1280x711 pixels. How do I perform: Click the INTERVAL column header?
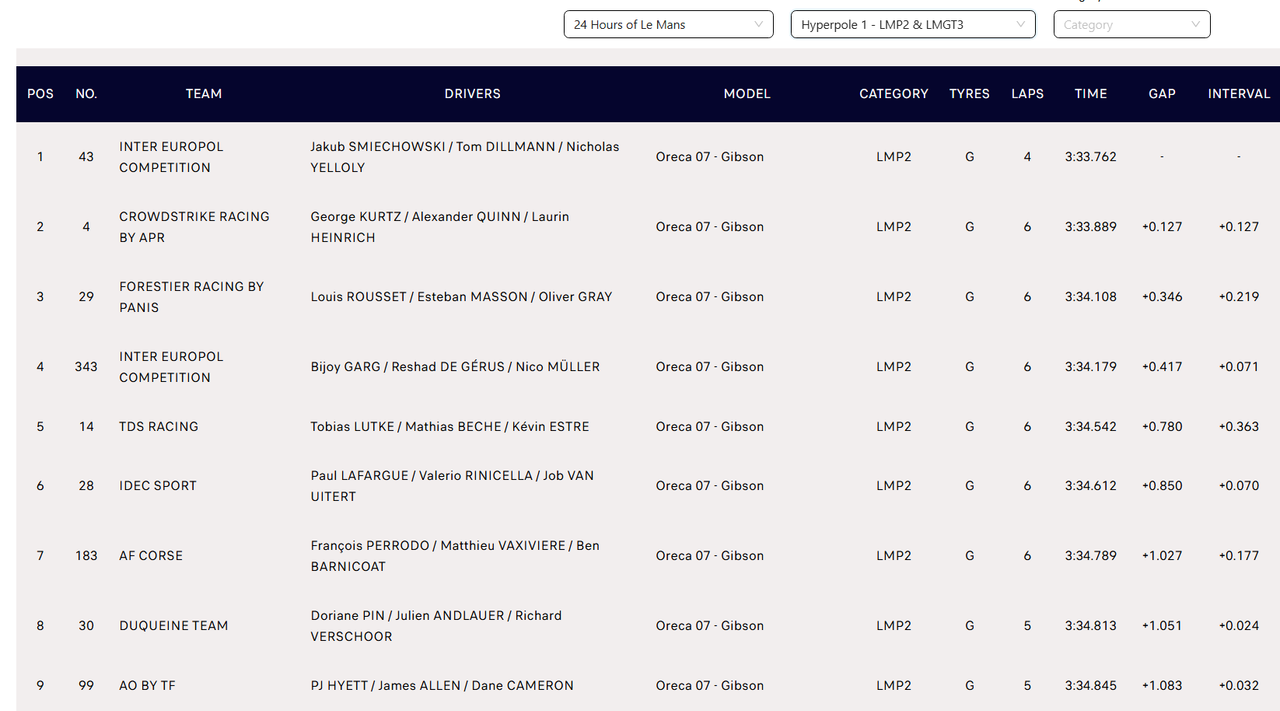(x=1239, y=94)
